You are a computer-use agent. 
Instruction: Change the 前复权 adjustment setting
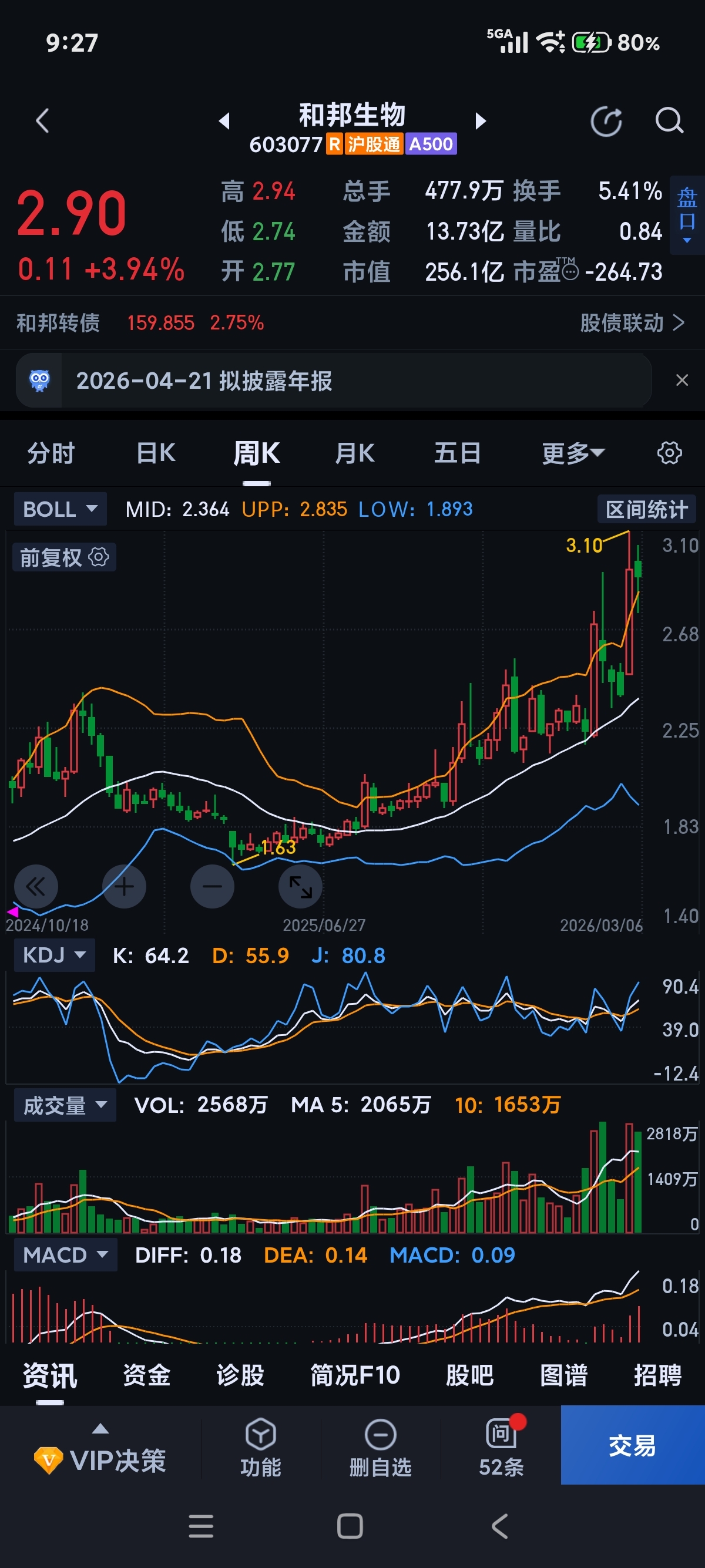(64, 557)
